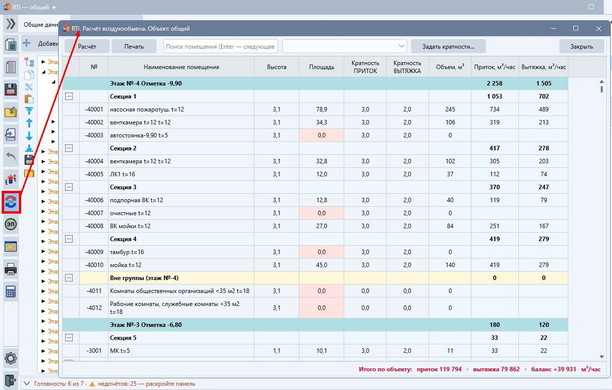Click the Площадь column header
The height and width of the screenshot is (390, 612).
(x=321, y=67)
